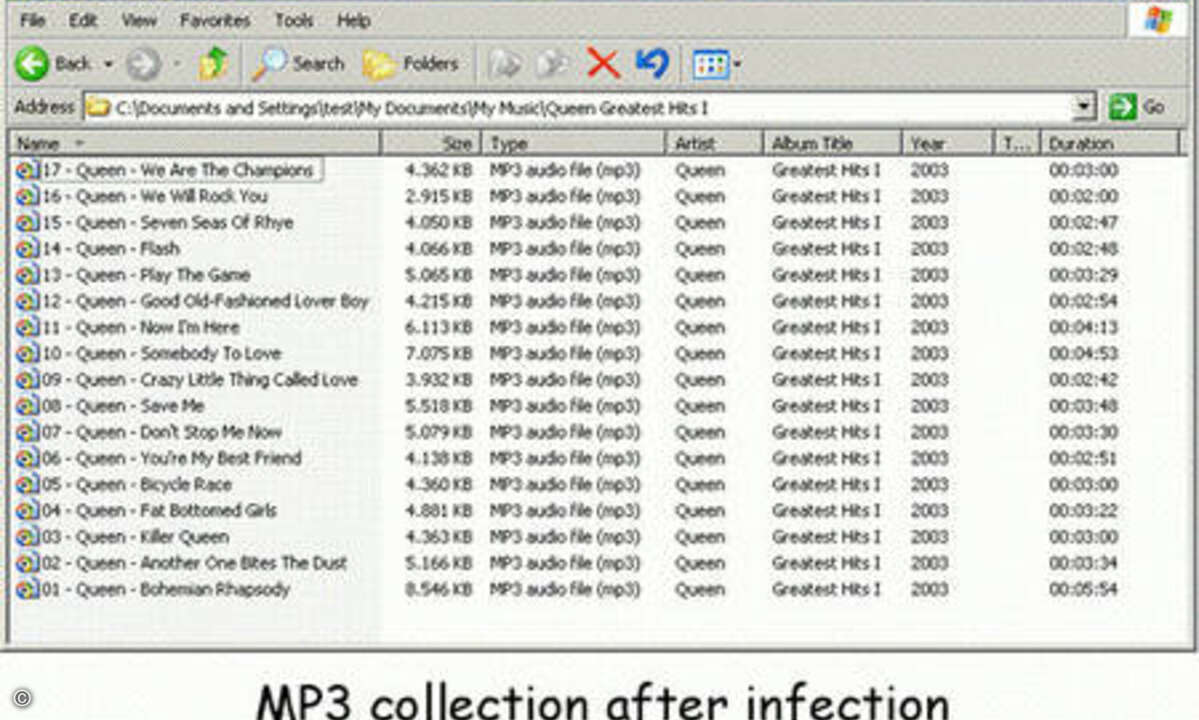Click duration 00:04:53 for Somebody To Love

pos(1083,353)
